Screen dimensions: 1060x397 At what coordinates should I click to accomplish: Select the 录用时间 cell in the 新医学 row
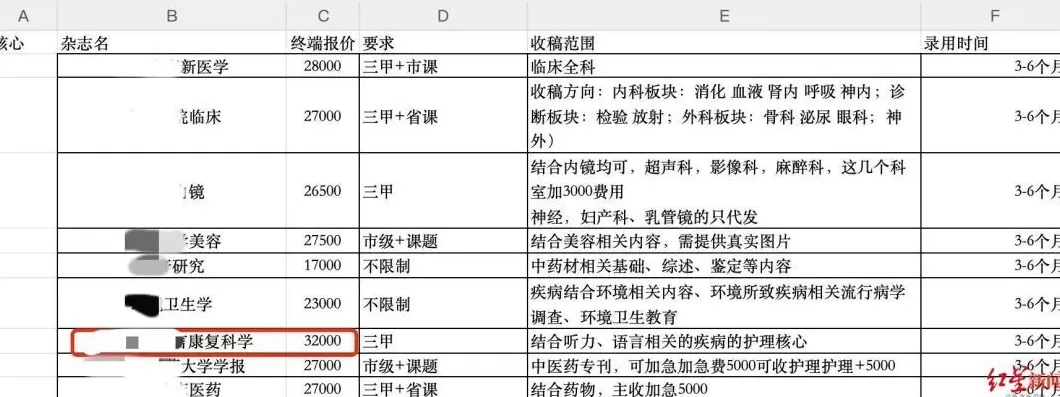pos(990,66)
